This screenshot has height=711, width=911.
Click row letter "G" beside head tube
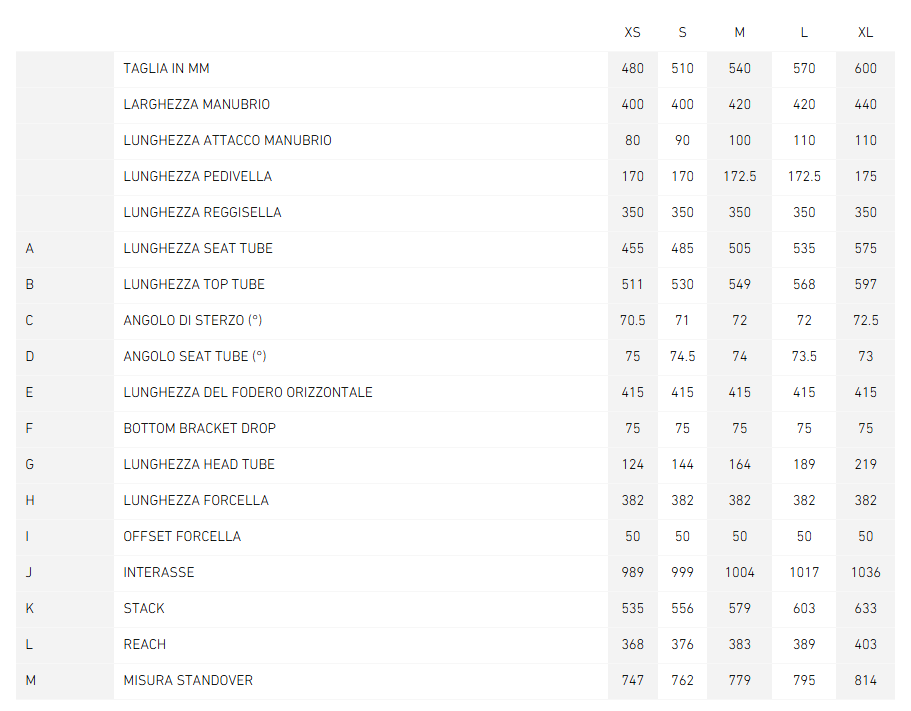coord(30,464)
